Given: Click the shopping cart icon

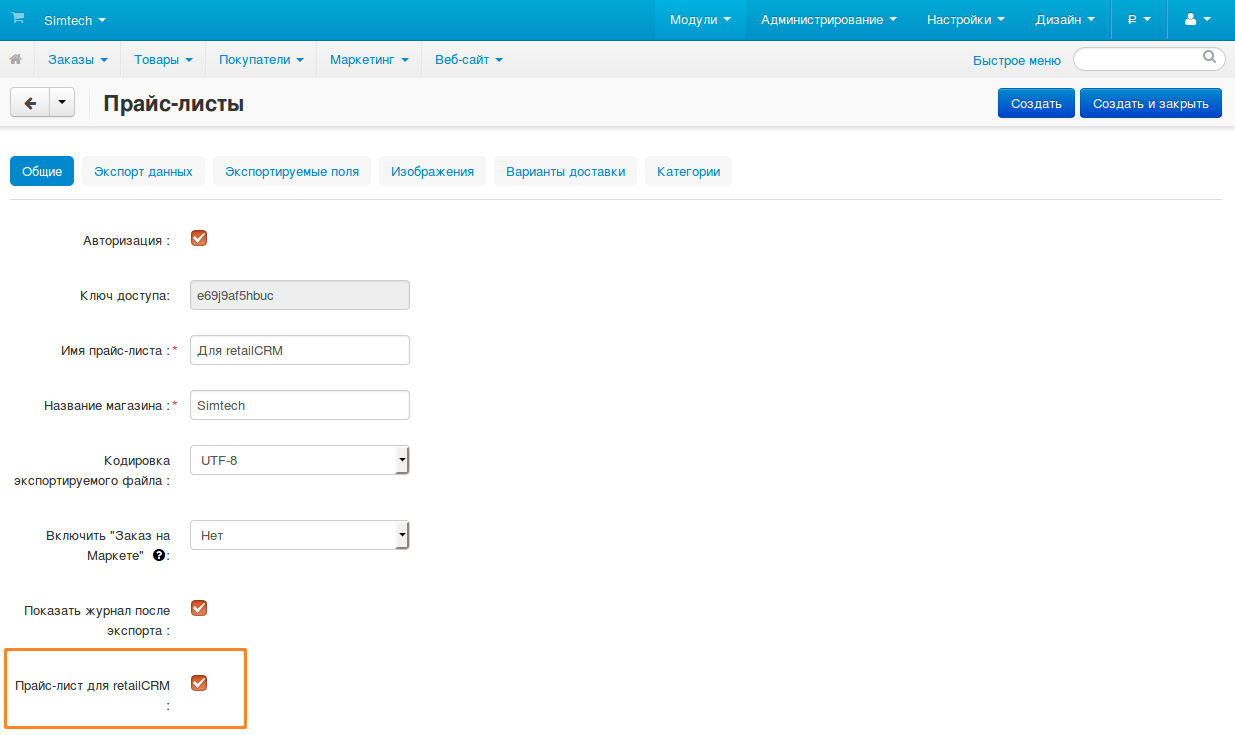Looking at the screenshot, I should click(x=18, y=19).
